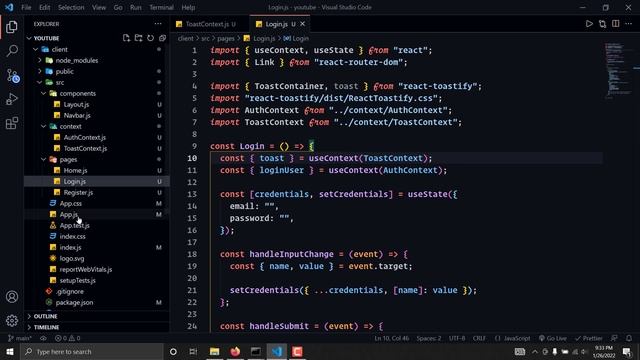
Task: Open File Explorer from the taskbar
Action: pyautogui.click(x=214, y=351)
